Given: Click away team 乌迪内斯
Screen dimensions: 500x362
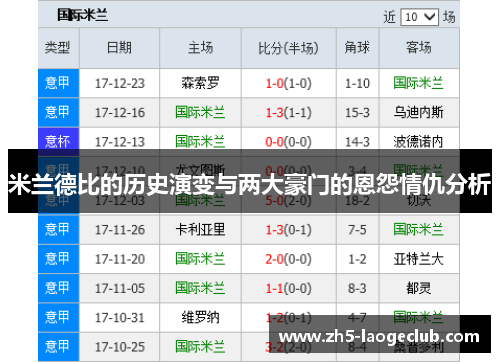Looking at the screenshot, I should (418, 112).
